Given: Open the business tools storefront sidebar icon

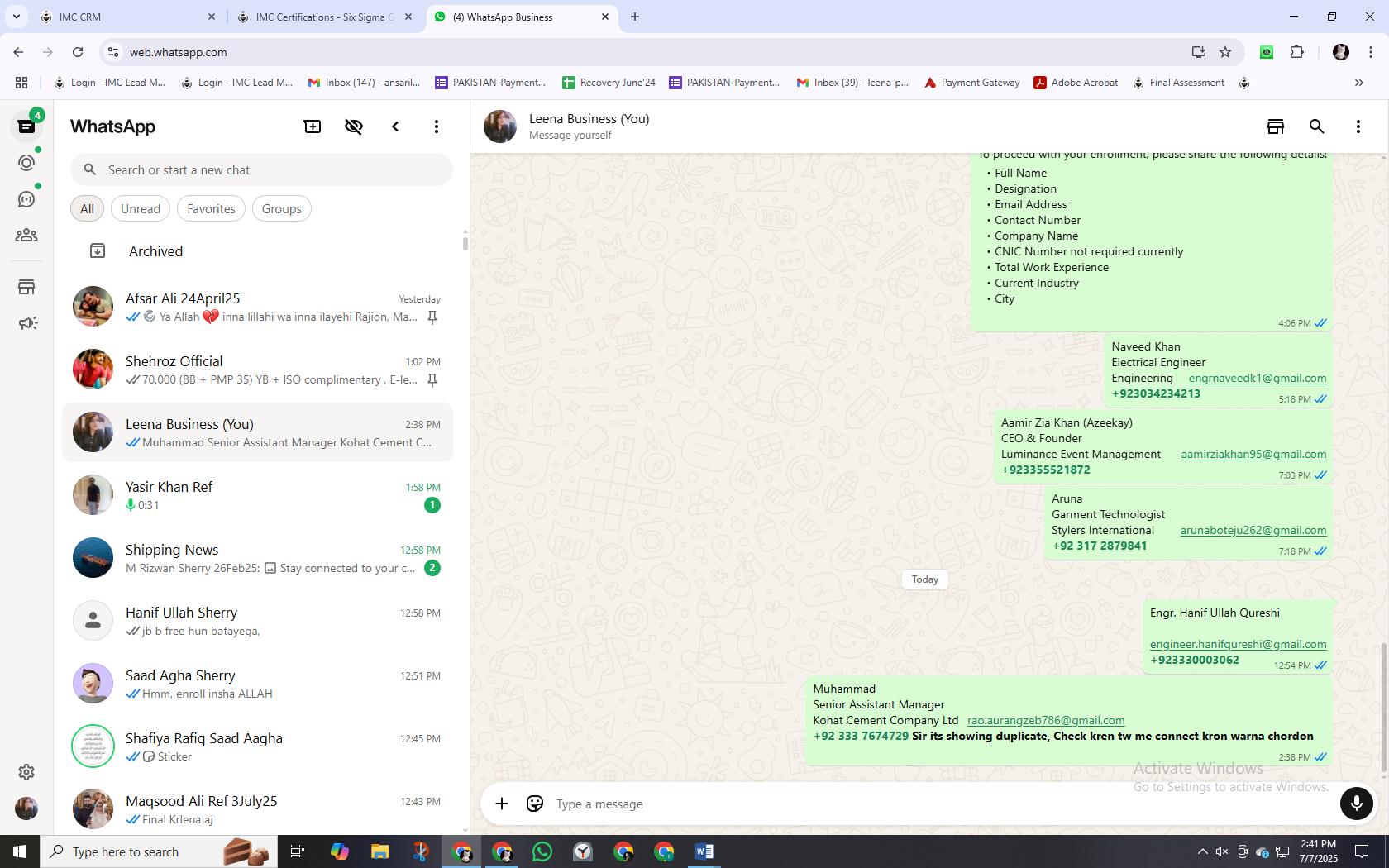Looking at the screenshot, I should pos(26,287).
